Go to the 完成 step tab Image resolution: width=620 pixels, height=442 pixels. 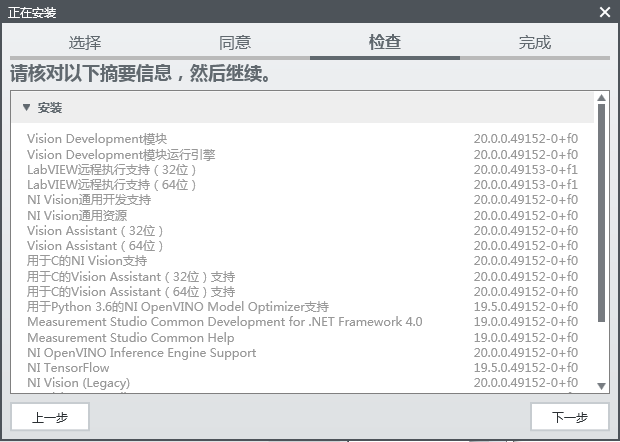(x=535, y=43)
